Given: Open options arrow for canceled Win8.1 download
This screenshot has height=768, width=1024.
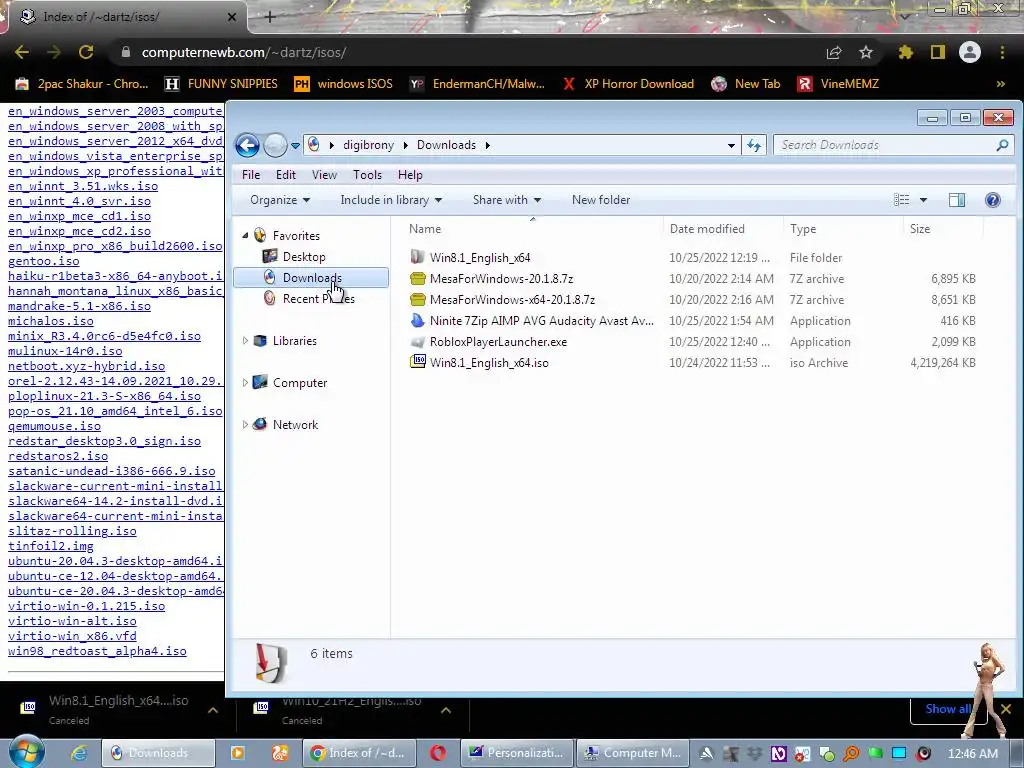Looking at the screenshot, I should [213, 711].
